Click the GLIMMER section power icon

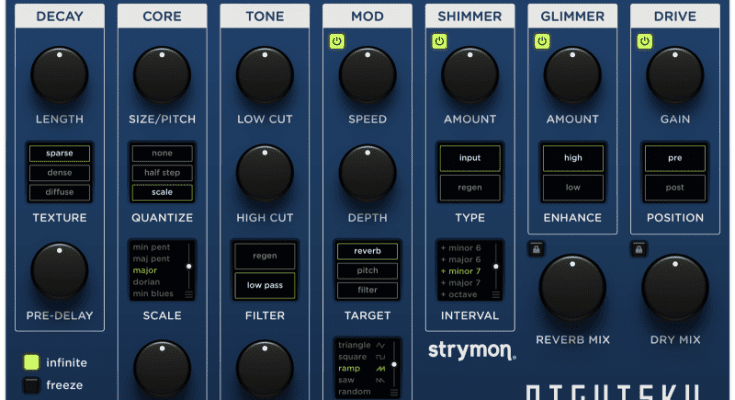click(x=542, y=41)
